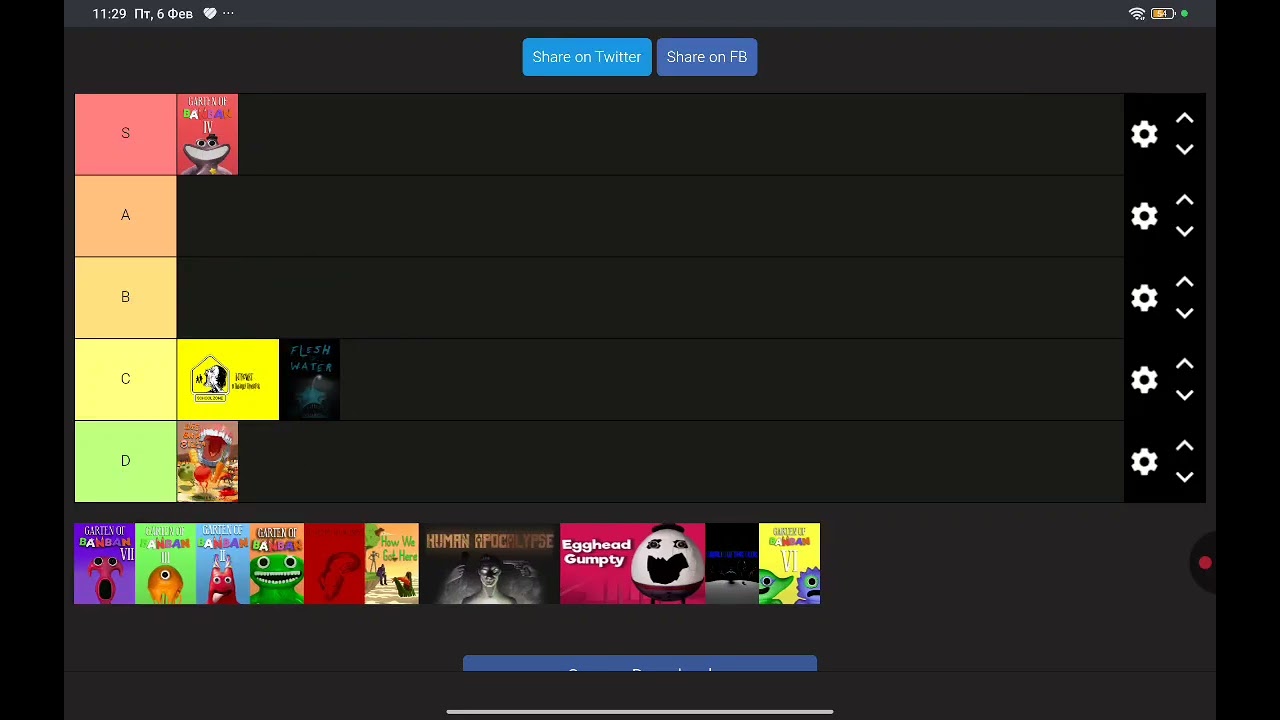Select the carrot game cover in D tier
The image size is (1280, 720).
pos(208,462)
